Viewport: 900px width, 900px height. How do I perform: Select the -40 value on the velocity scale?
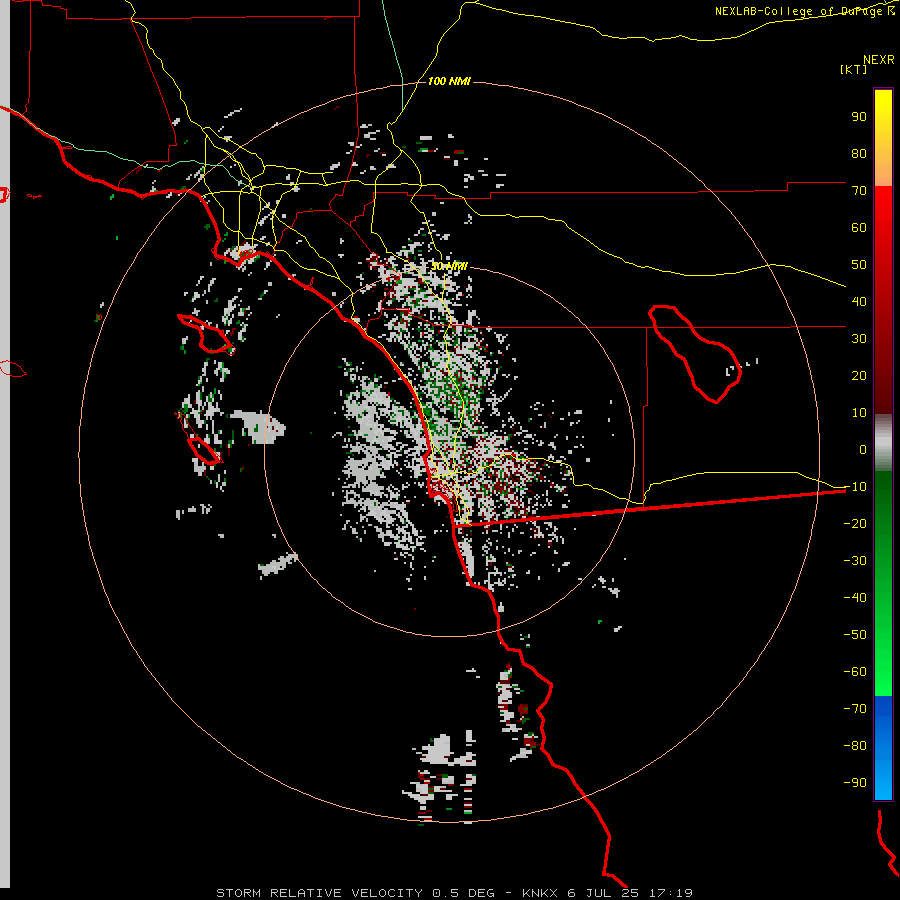855,598
